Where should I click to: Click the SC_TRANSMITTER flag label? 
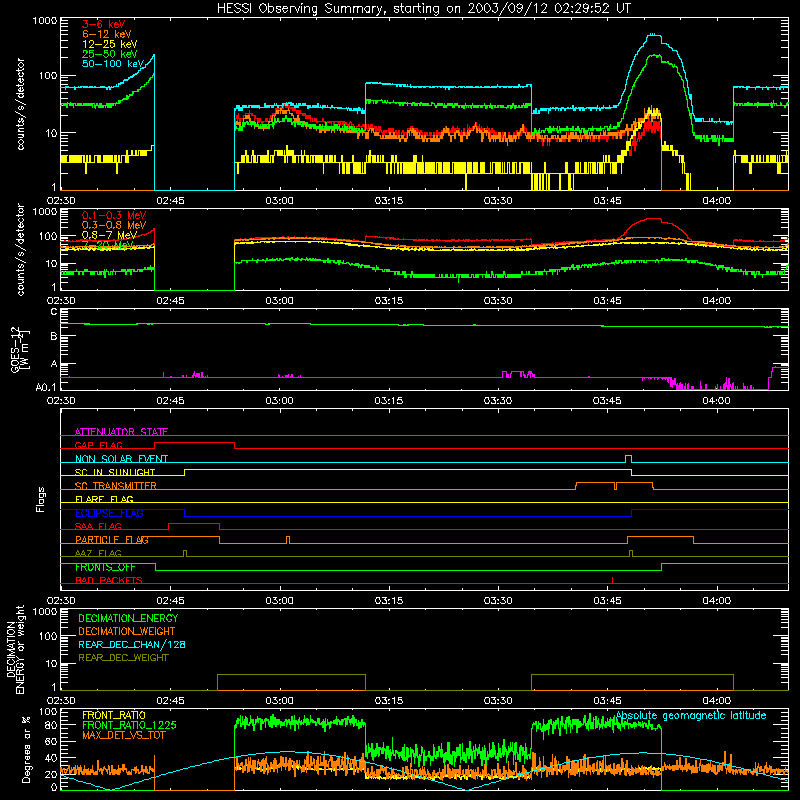coord(116,486)
